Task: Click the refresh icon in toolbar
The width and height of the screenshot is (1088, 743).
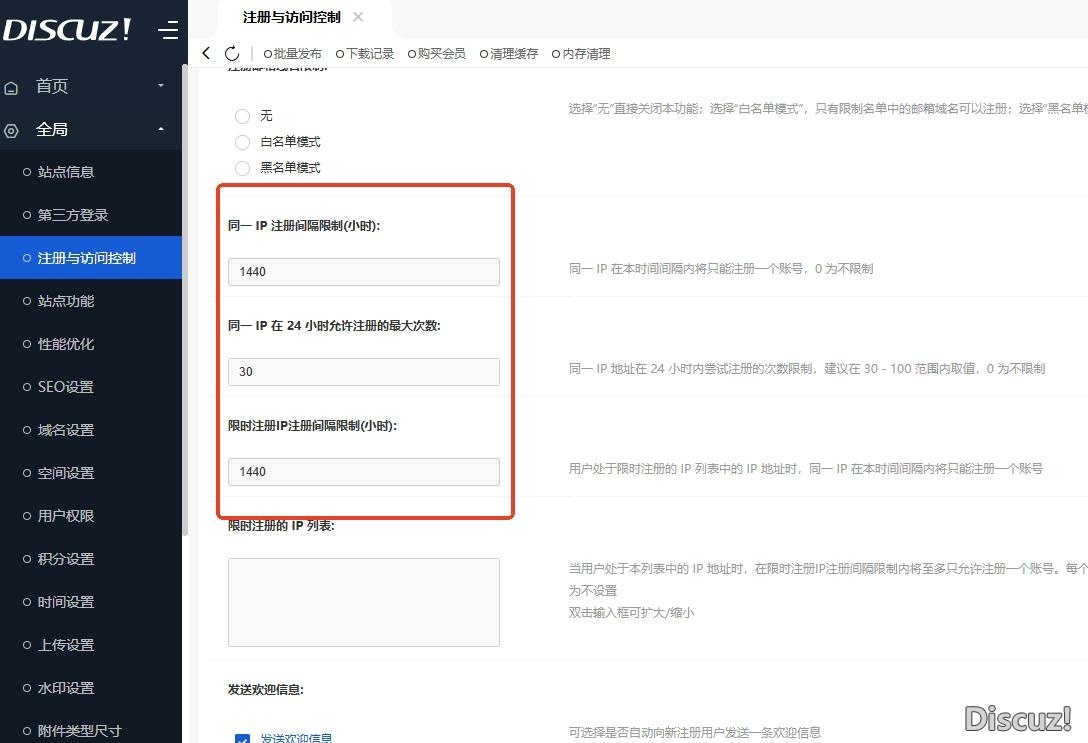Action: point(232,54)
